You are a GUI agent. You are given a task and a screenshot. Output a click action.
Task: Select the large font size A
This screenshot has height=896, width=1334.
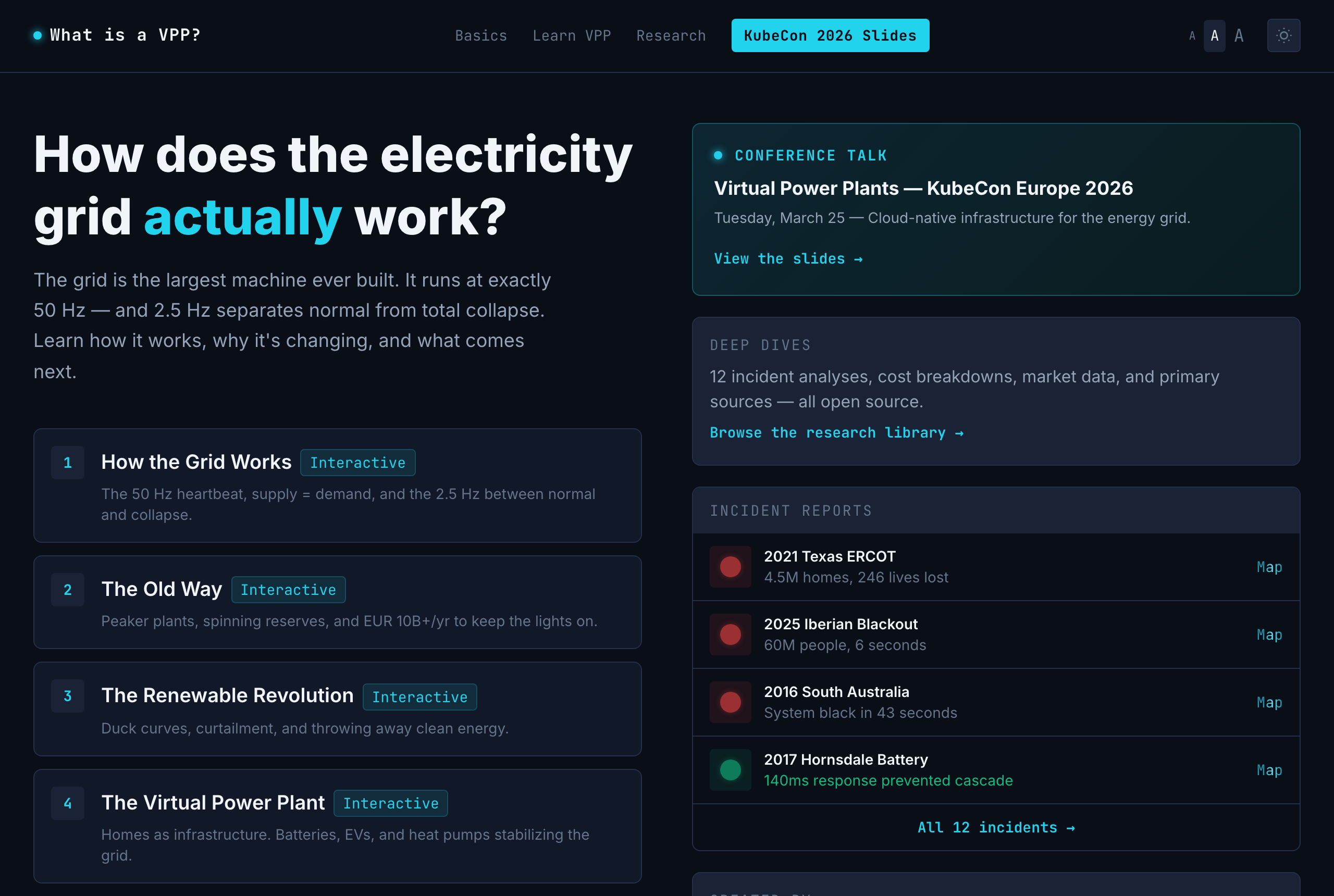(x=1239, y=36)
